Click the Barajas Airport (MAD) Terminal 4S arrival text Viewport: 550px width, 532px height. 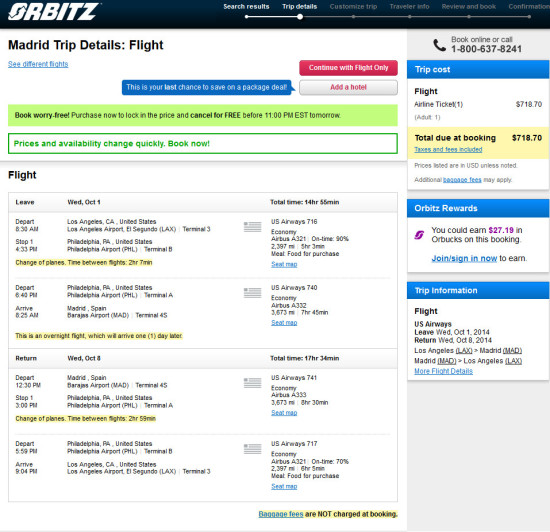tap(117, 316)
